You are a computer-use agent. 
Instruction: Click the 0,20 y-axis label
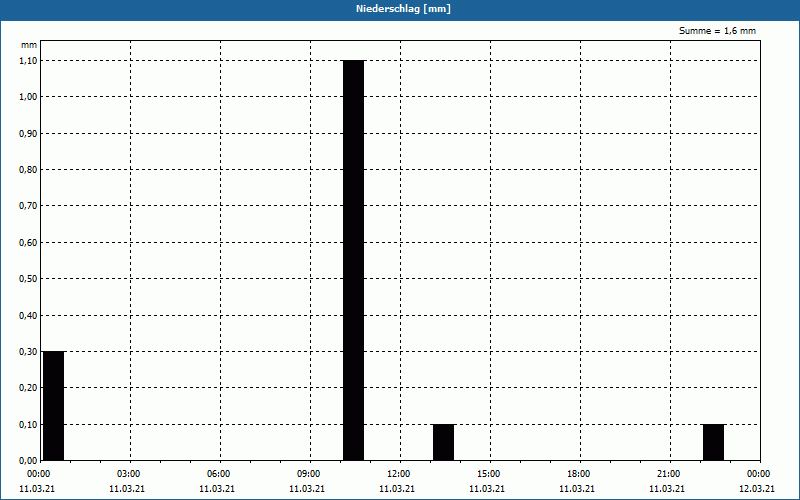click(28, 388)
